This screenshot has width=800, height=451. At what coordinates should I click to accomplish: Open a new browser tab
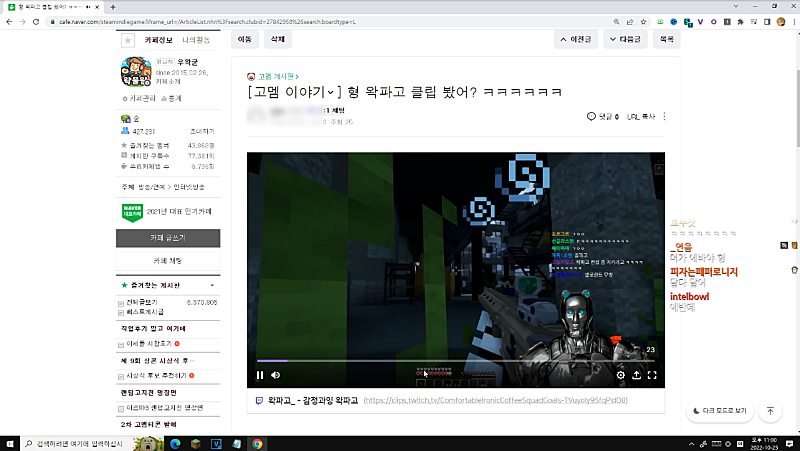pos(113,7)
